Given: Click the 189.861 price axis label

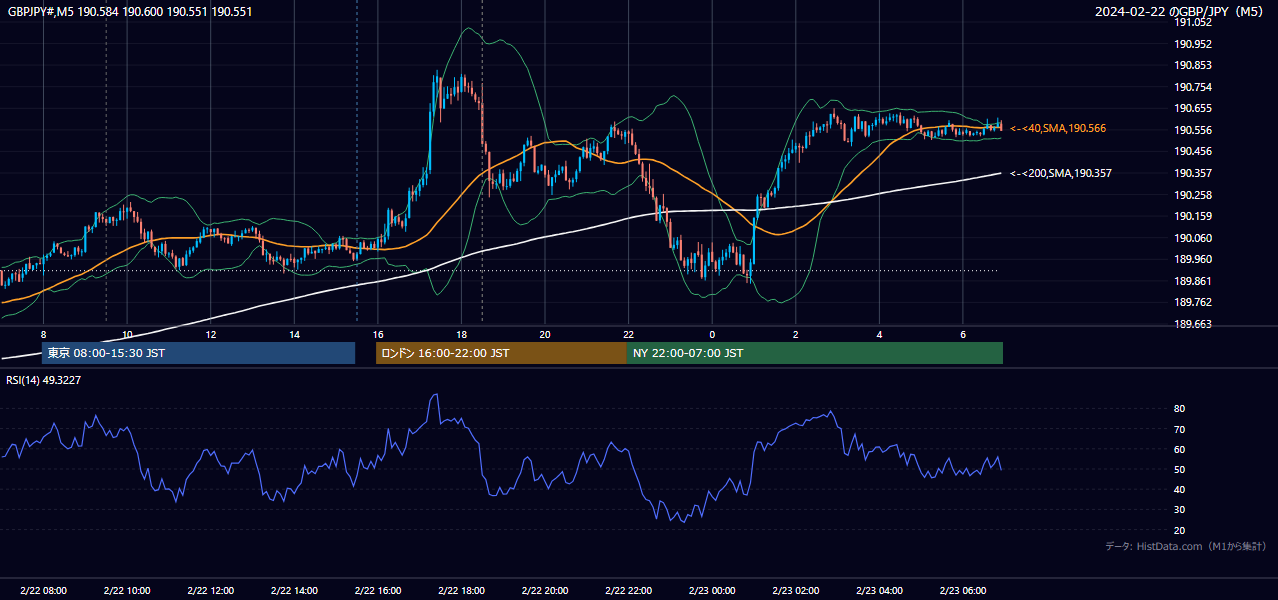Looking at the screenshot, I should tap(1193, 281).
